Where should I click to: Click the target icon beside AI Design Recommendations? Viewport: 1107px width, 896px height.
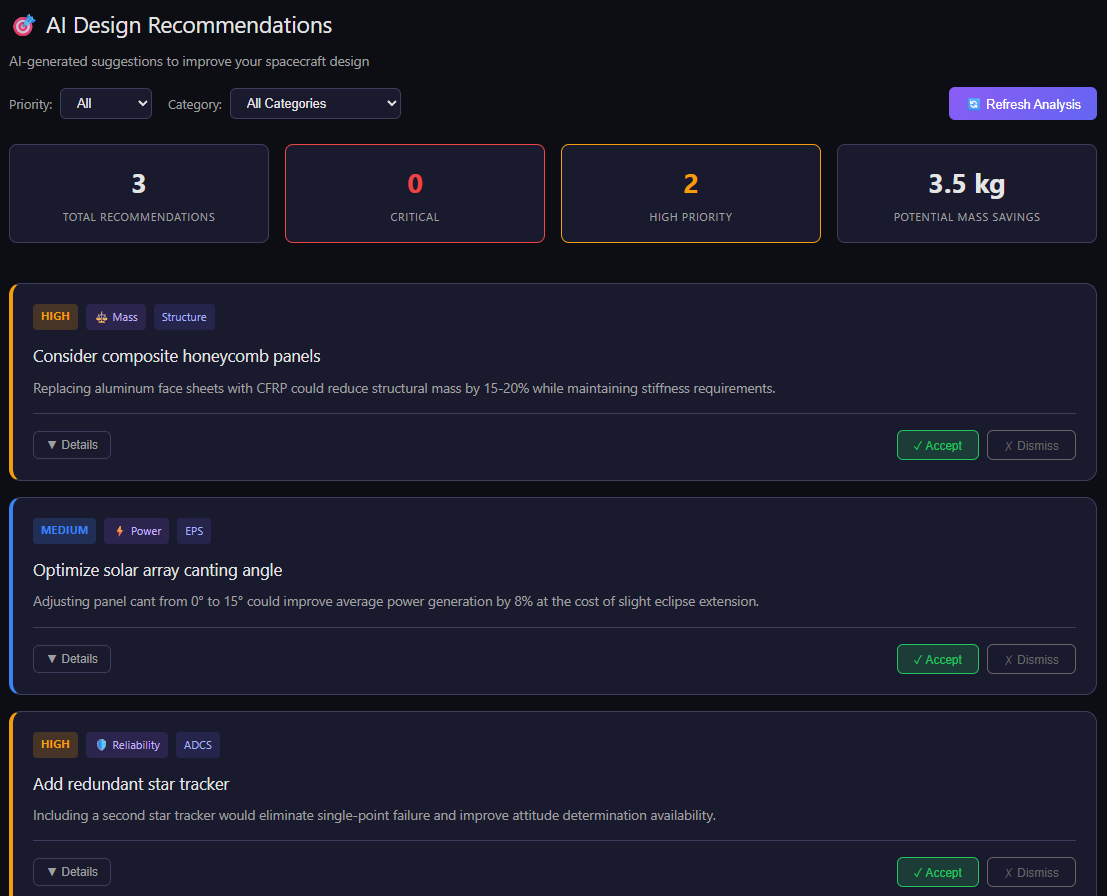pos(23,26)
